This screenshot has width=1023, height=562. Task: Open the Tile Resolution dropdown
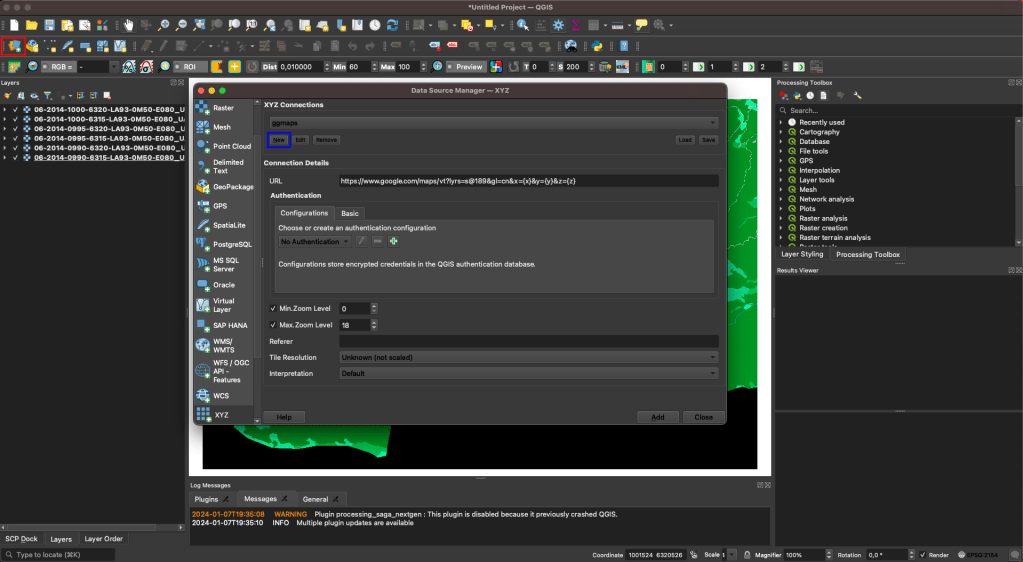click(528, 357)
